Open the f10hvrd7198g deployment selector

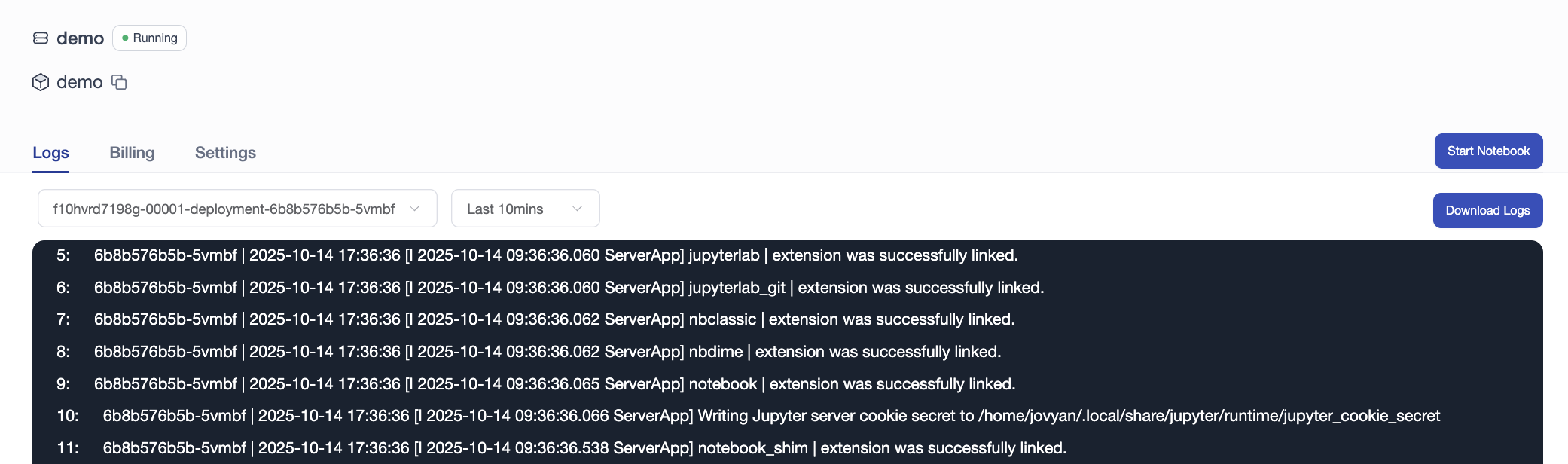pyautogui.click(x=224, y=209)
